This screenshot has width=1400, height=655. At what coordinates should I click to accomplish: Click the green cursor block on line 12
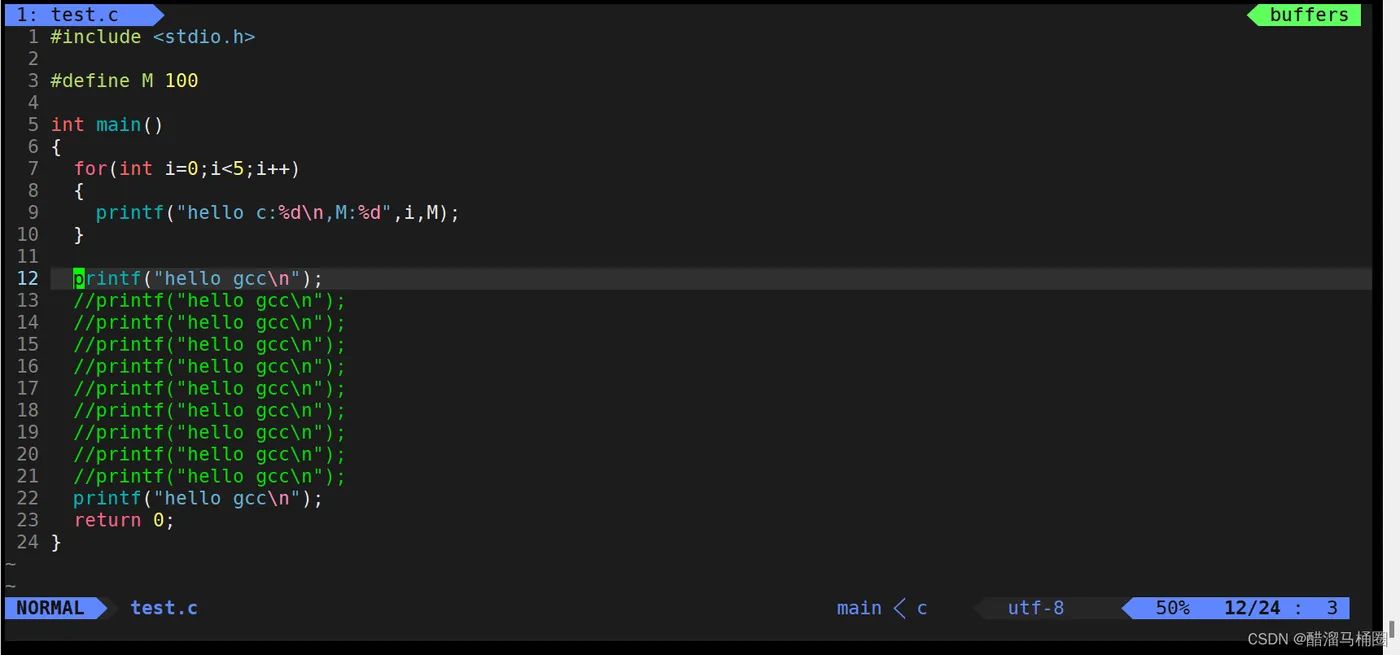tap(79, 278)
